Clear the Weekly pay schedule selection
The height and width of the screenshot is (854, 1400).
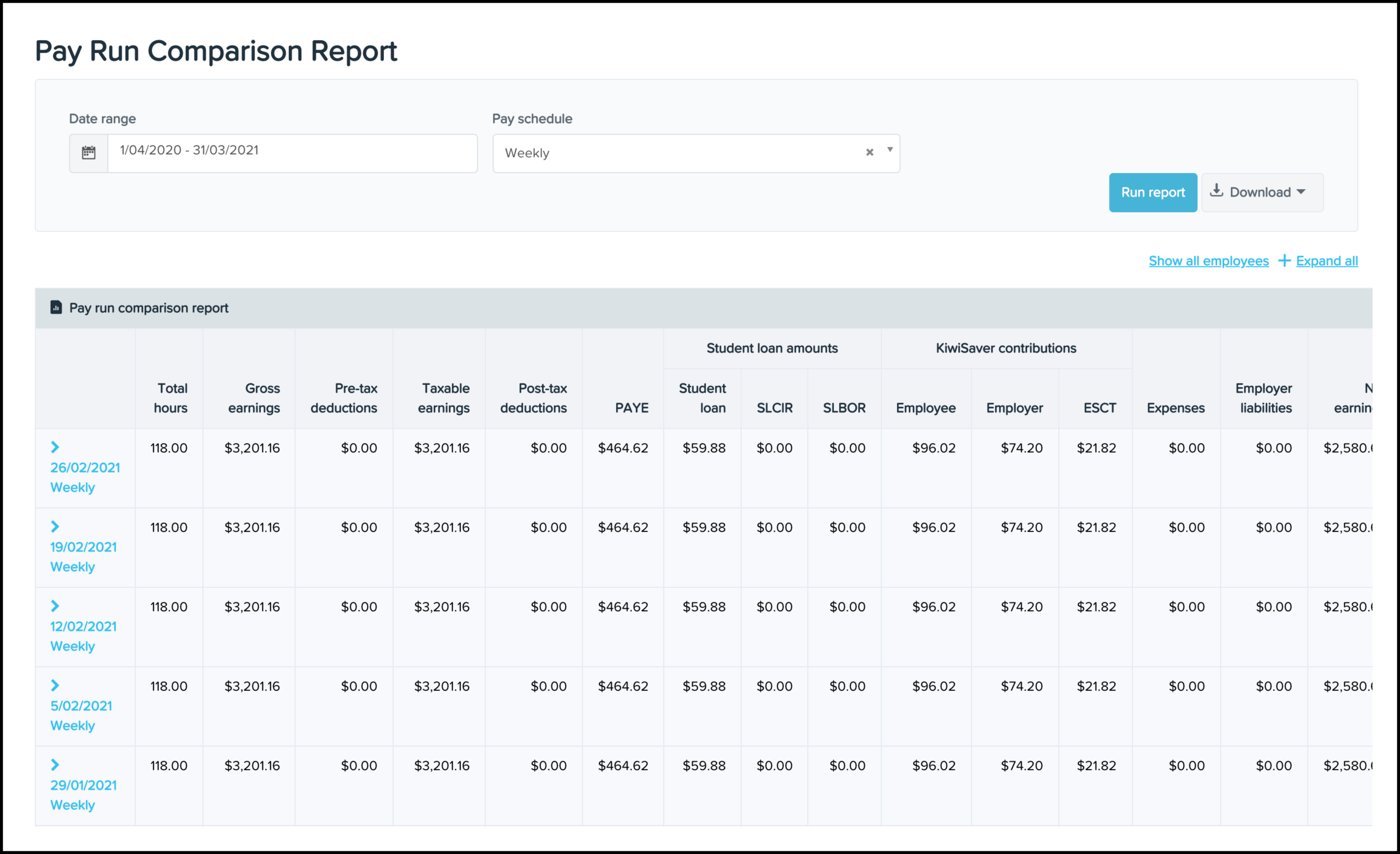869,152
